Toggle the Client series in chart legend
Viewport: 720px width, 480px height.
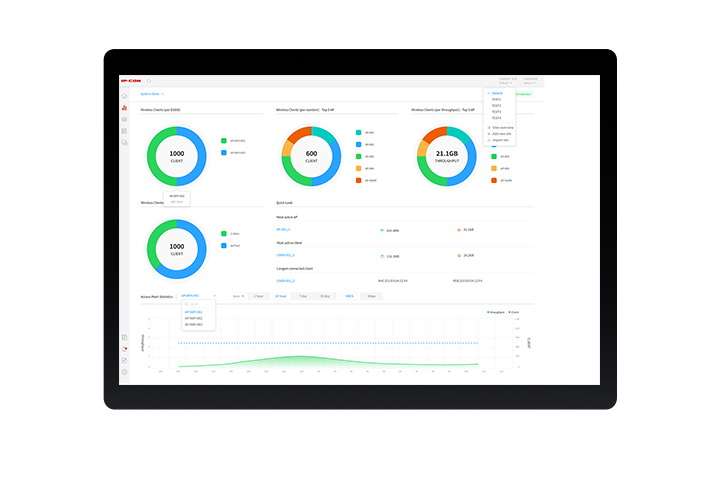[x=514, y=312]
